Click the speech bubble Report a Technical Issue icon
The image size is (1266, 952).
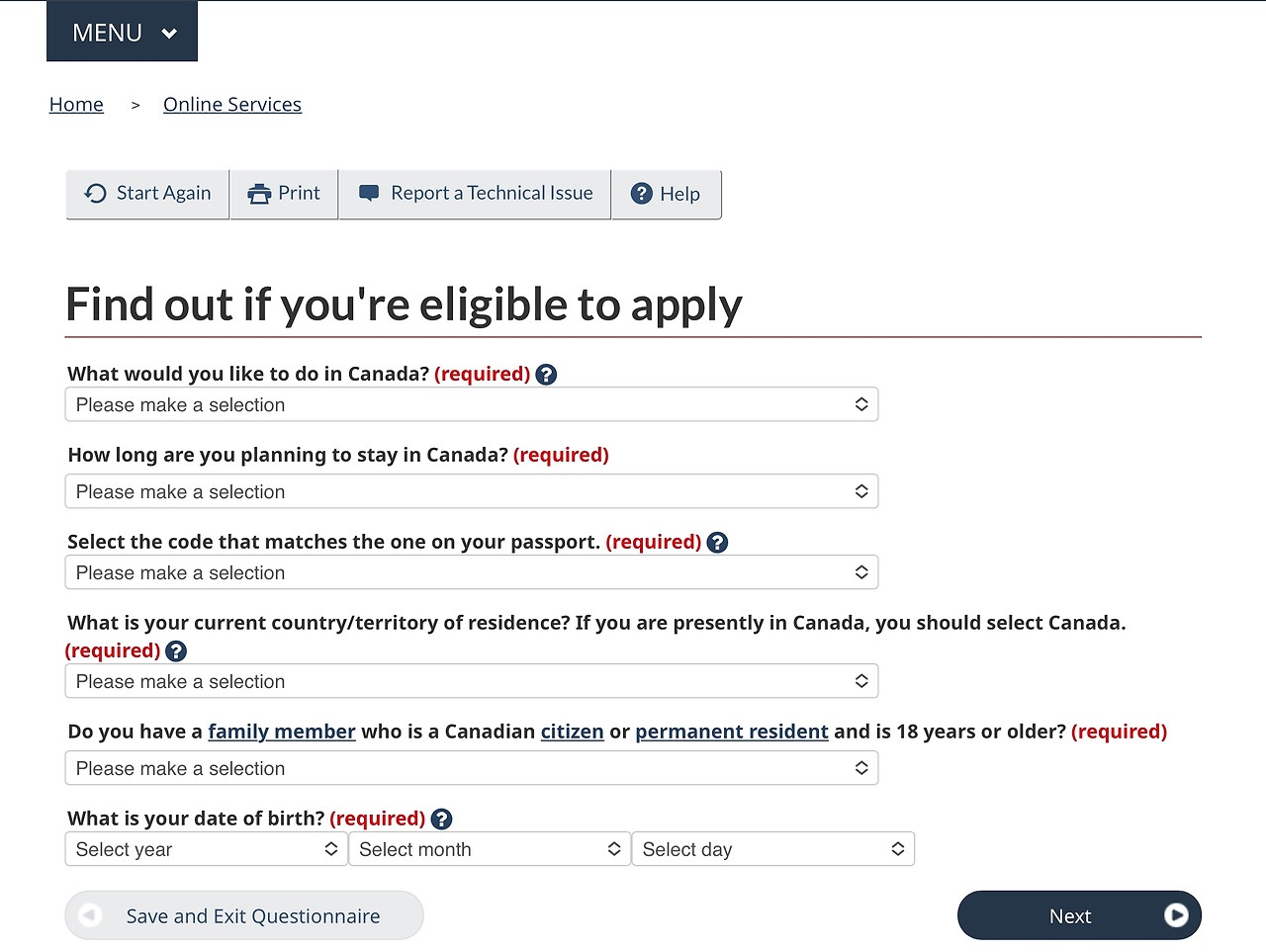[x=369, y=194]
